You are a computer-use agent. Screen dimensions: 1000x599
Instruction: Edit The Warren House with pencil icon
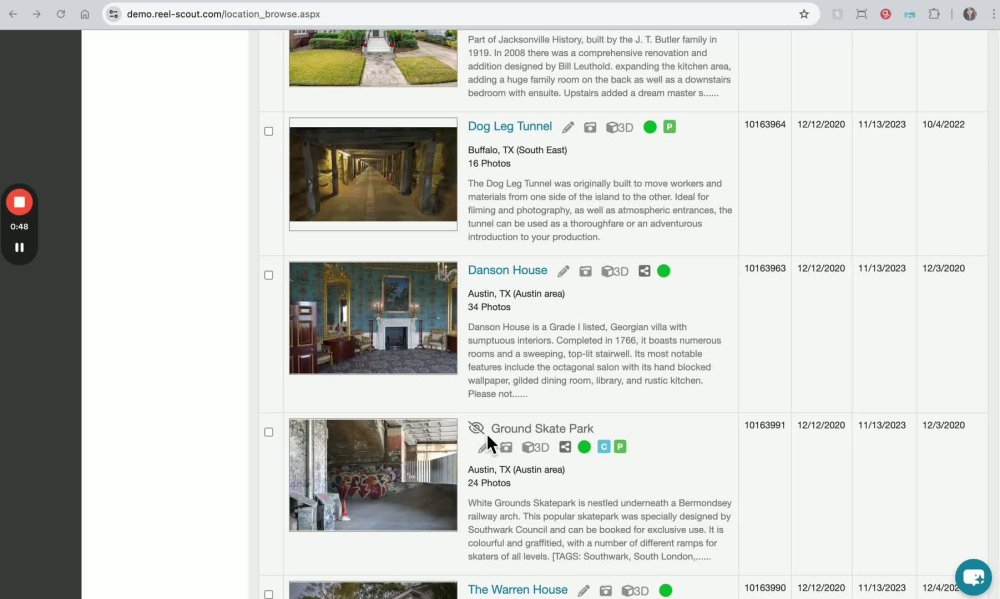[584, 591]
